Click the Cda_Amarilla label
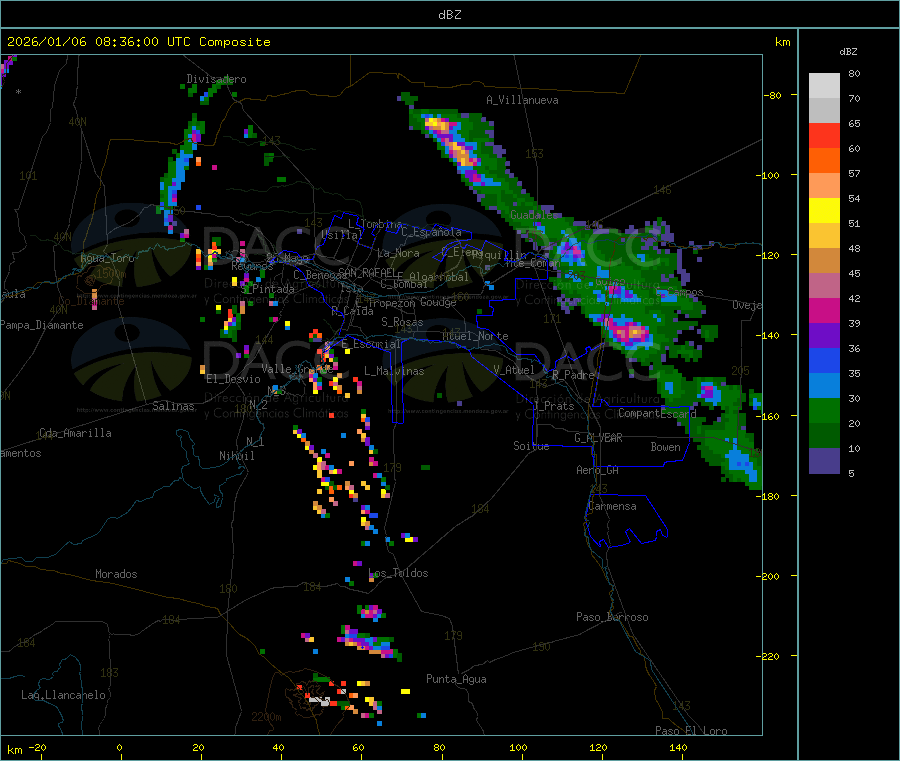This screenshot has width=900, height=761. pos(75,433)
